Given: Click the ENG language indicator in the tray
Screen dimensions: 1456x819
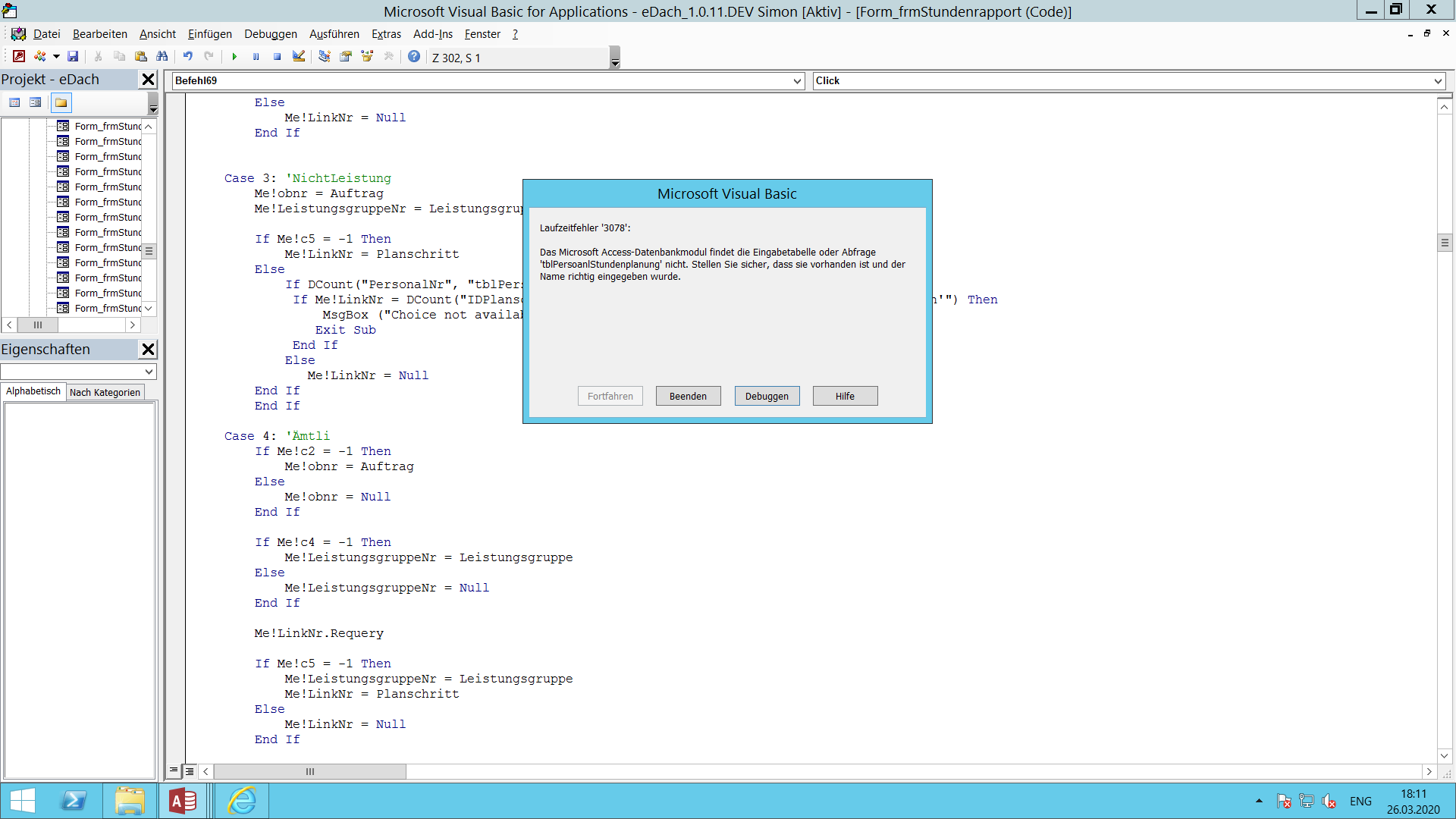Looking at the screenshot, I should pyautogui.click(x=1360, y=802).
